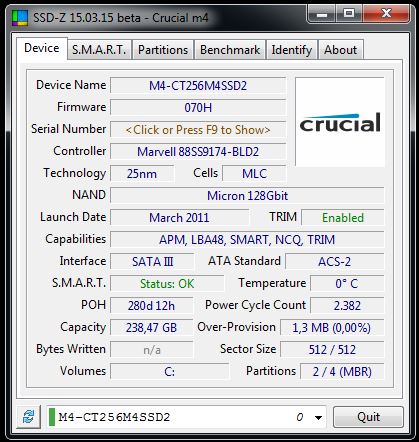Minimize the SSD-Z window
Screen dimensions: 419x442
coord(322,15)
